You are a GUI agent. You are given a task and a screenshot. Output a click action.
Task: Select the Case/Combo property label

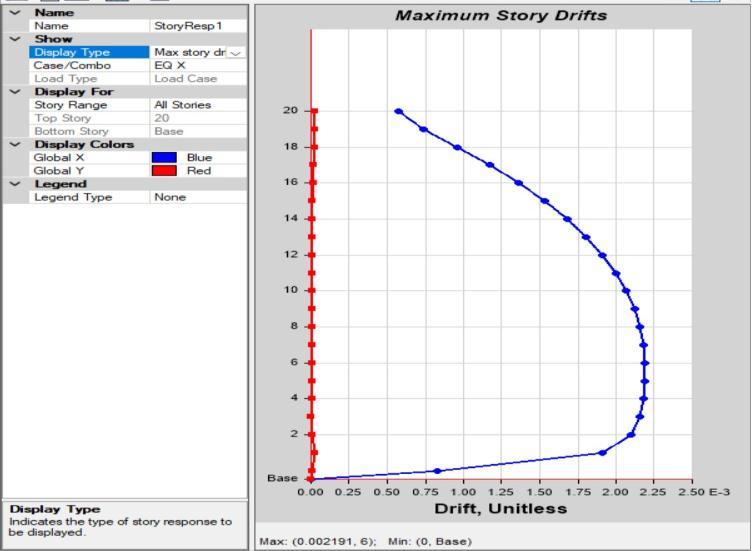pyautogui.click(x=72, y=65)
